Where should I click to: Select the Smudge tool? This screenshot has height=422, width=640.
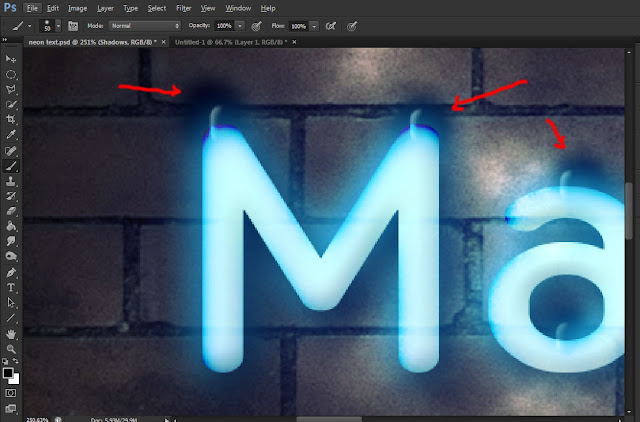tap(11, 242)
